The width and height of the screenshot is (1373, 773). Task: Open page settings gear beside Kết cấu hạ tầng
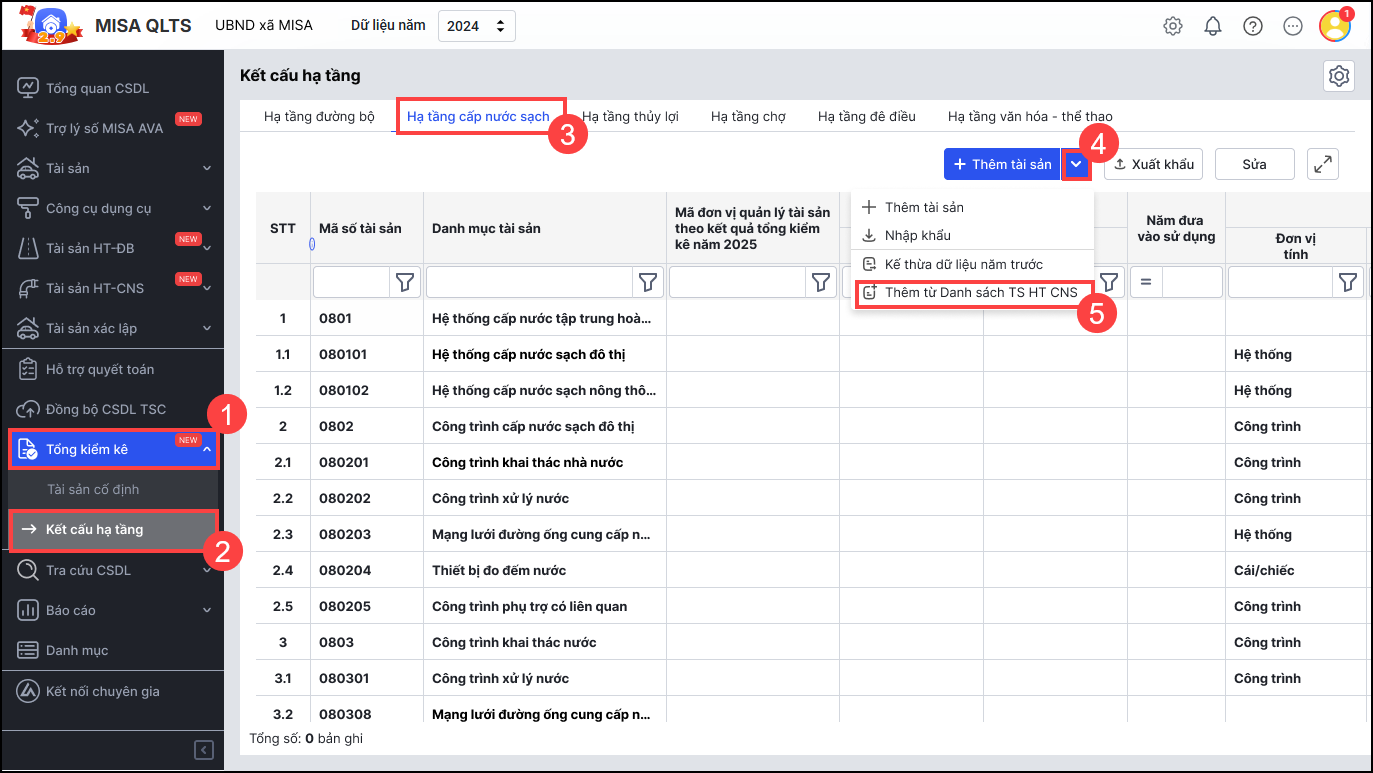pyautogui.click(x=1339, y=76)
